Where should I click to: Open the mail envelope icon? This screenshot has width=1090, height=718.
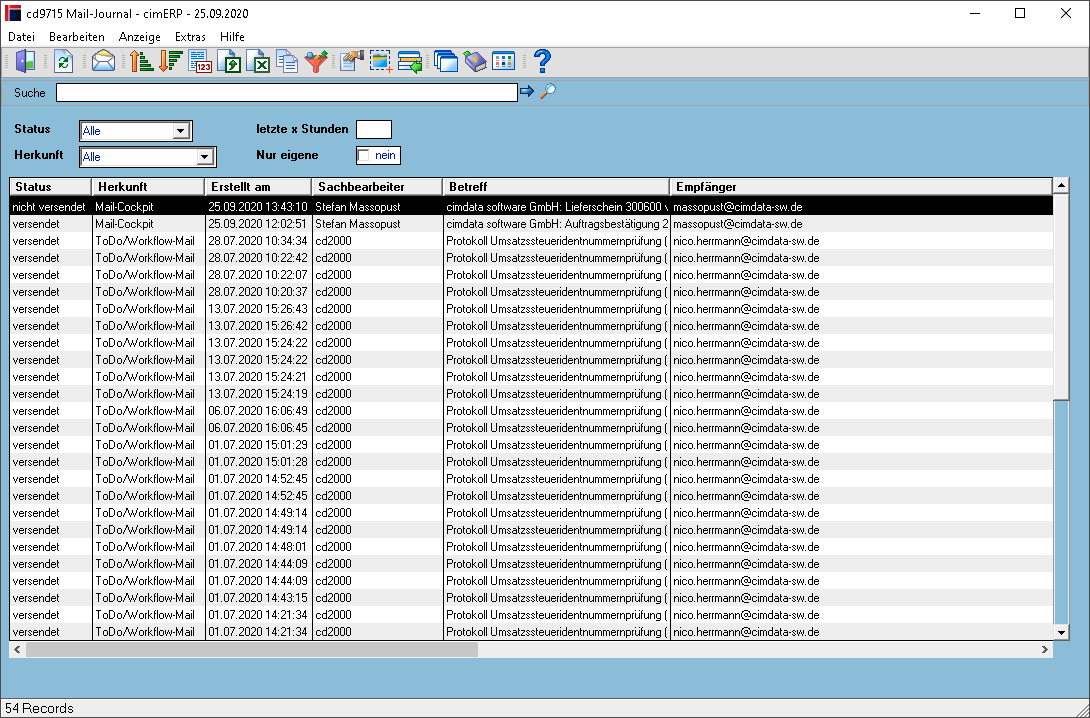coord(103,62)
